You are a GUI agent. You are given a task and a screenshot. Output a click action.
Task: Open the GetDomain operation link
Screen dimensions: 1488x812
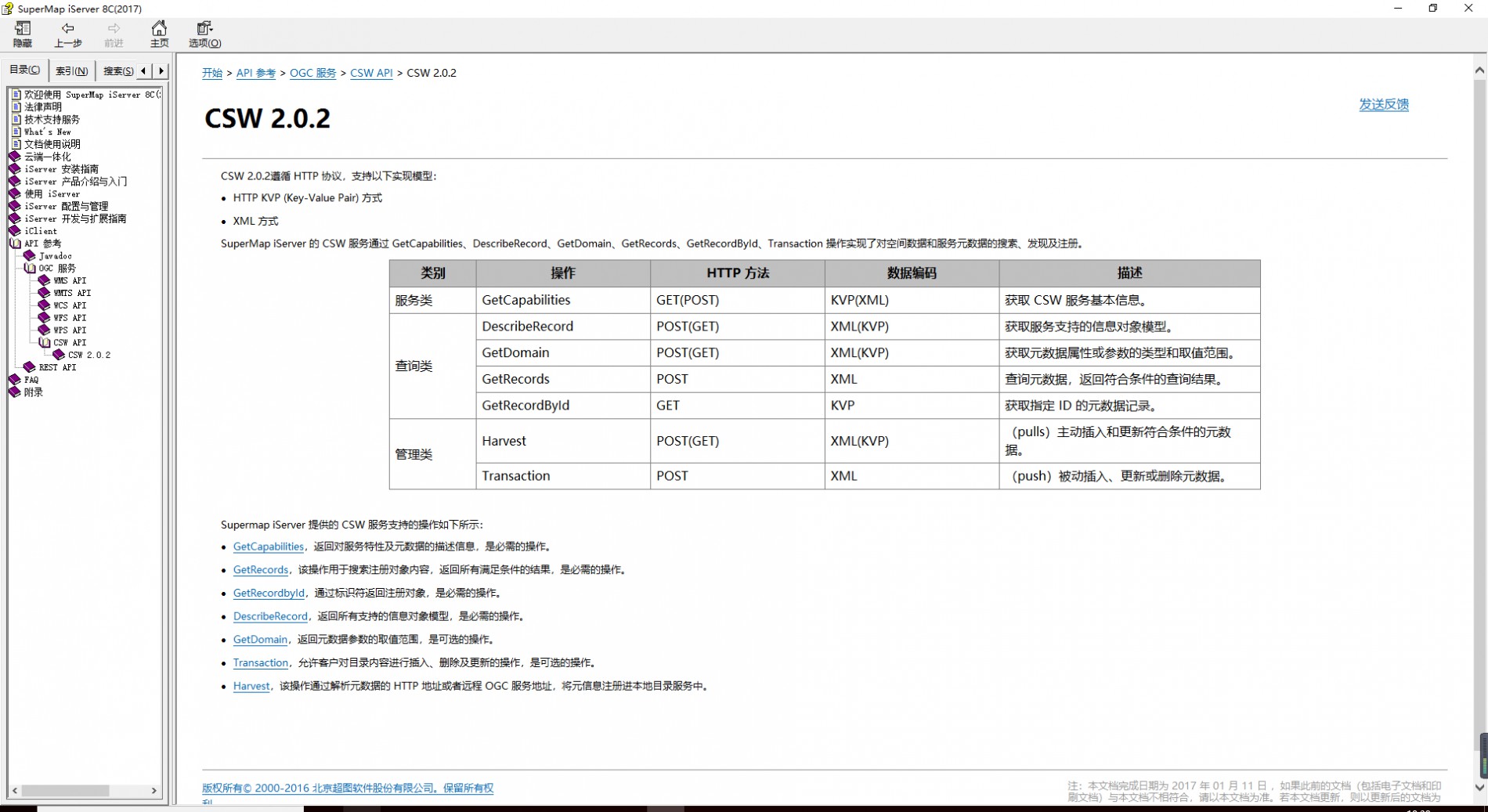click(260, 640)
